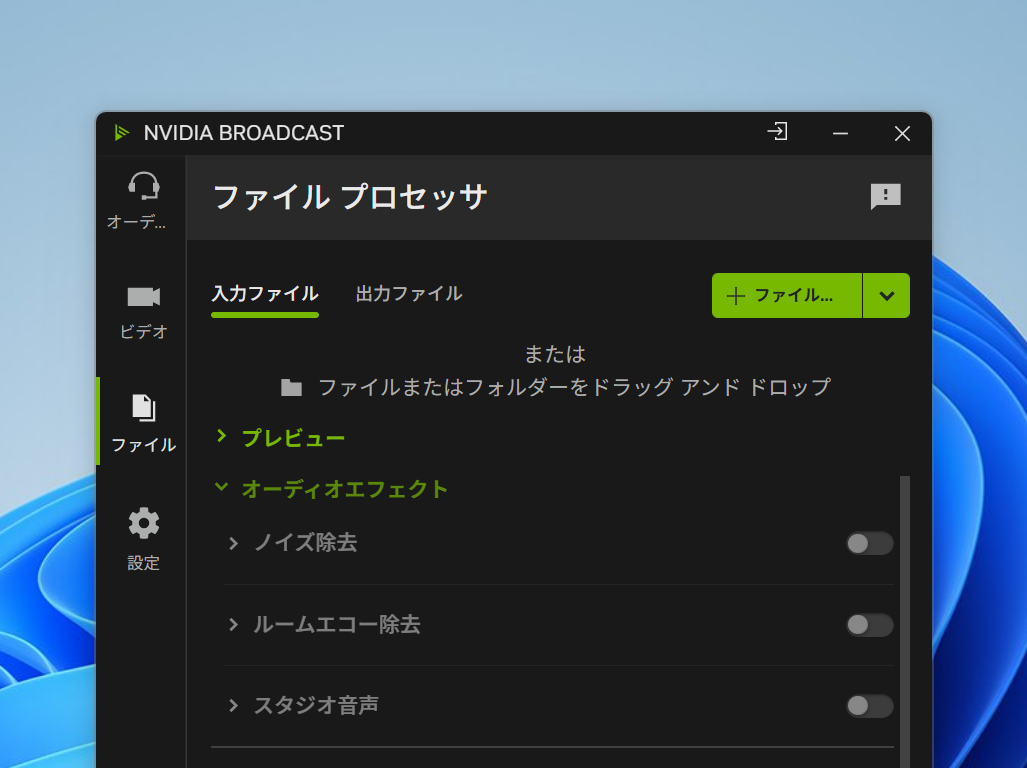The height and width of the screenshot is (768, 1027).
Task: Open the dropdown arrow beside ファイル button
Action: 887,295
